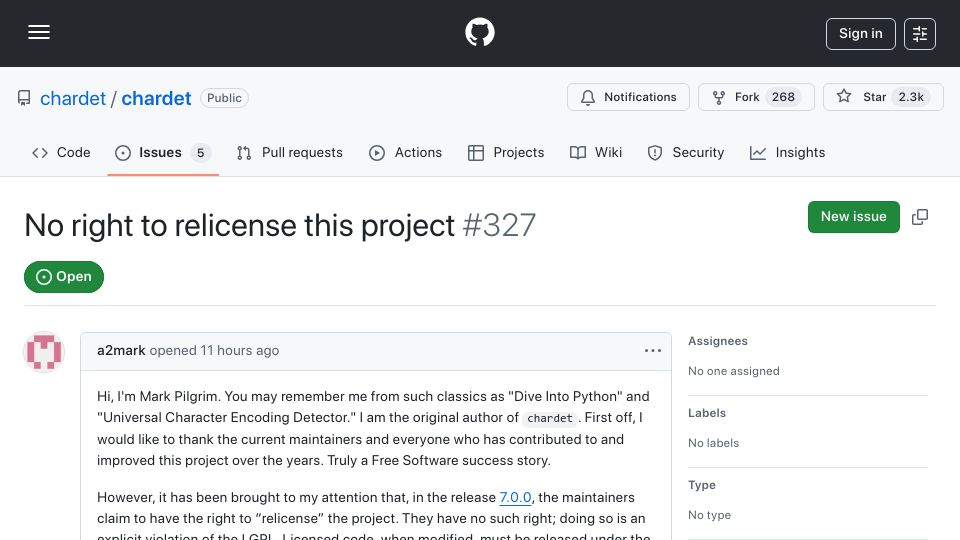Click the issue number #327
The height and width of the screenshot is (540, 960).
pyautogui.click(x=499, y=225)
